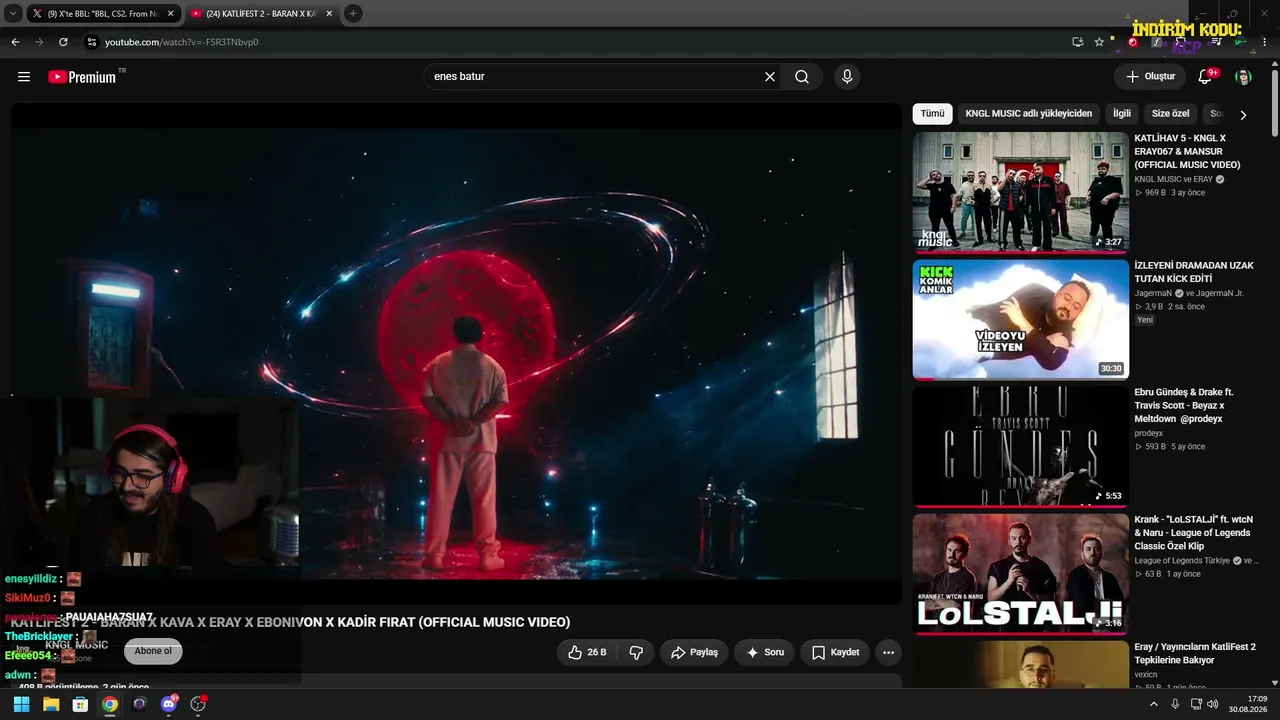This screenshot has height=720, width=1280.
Task: Open İZLEYENİ DRAMADAN UZAK TUTAN title
Action: pyautogui.click(x=1194, y=272)
